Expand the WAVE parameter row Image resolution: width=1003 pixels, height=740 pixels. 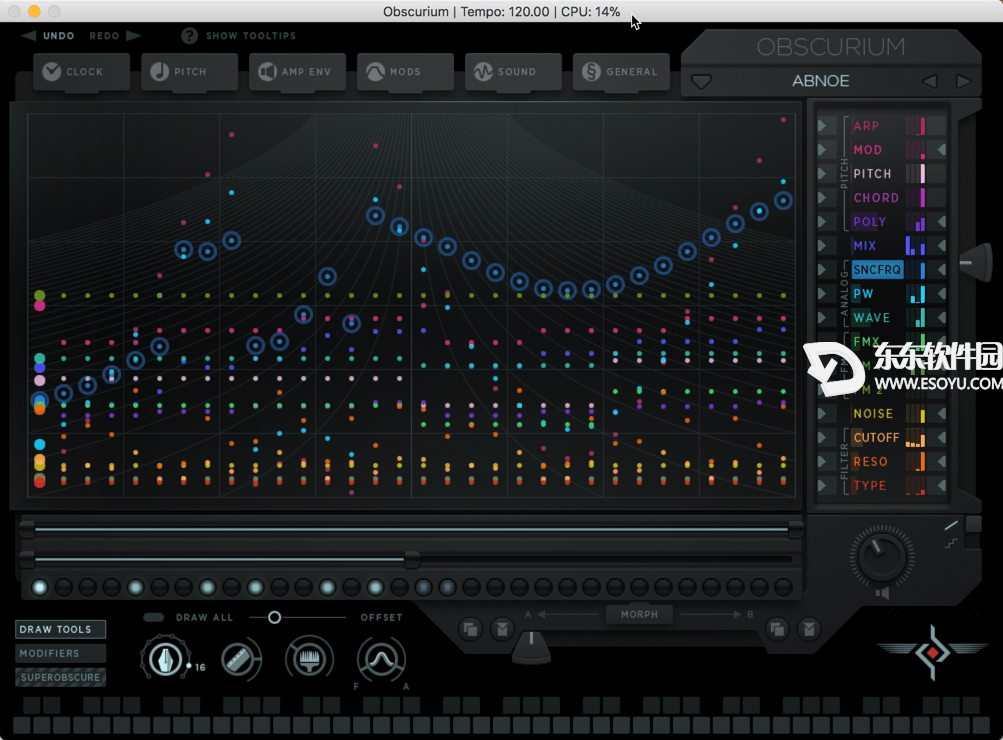pos(823,318)
